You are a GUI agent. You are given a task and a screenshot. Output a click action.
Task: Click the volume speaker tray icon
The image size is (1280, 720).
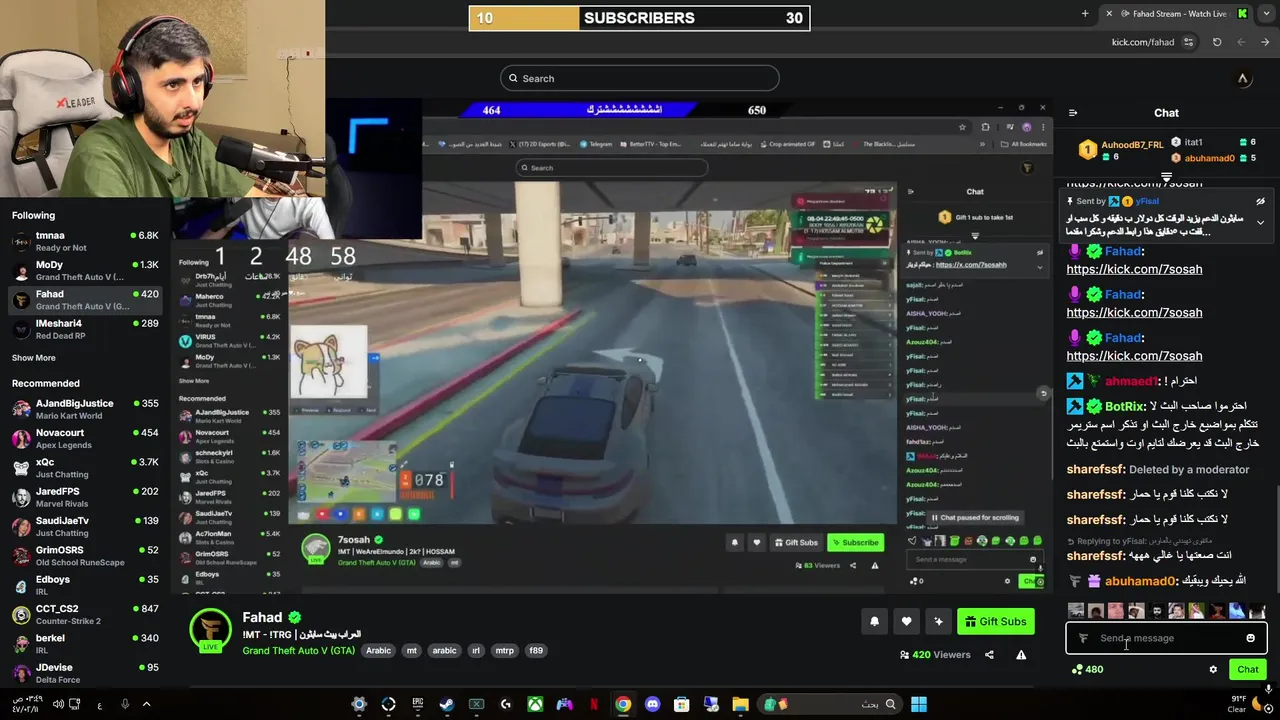tap(57, 704)
